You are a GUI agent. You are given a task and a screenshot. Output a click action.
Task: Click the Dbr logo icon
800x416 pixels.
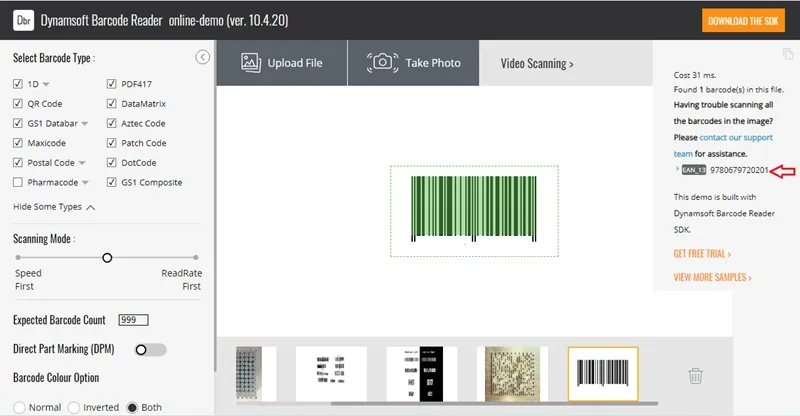tap(23, 20)
